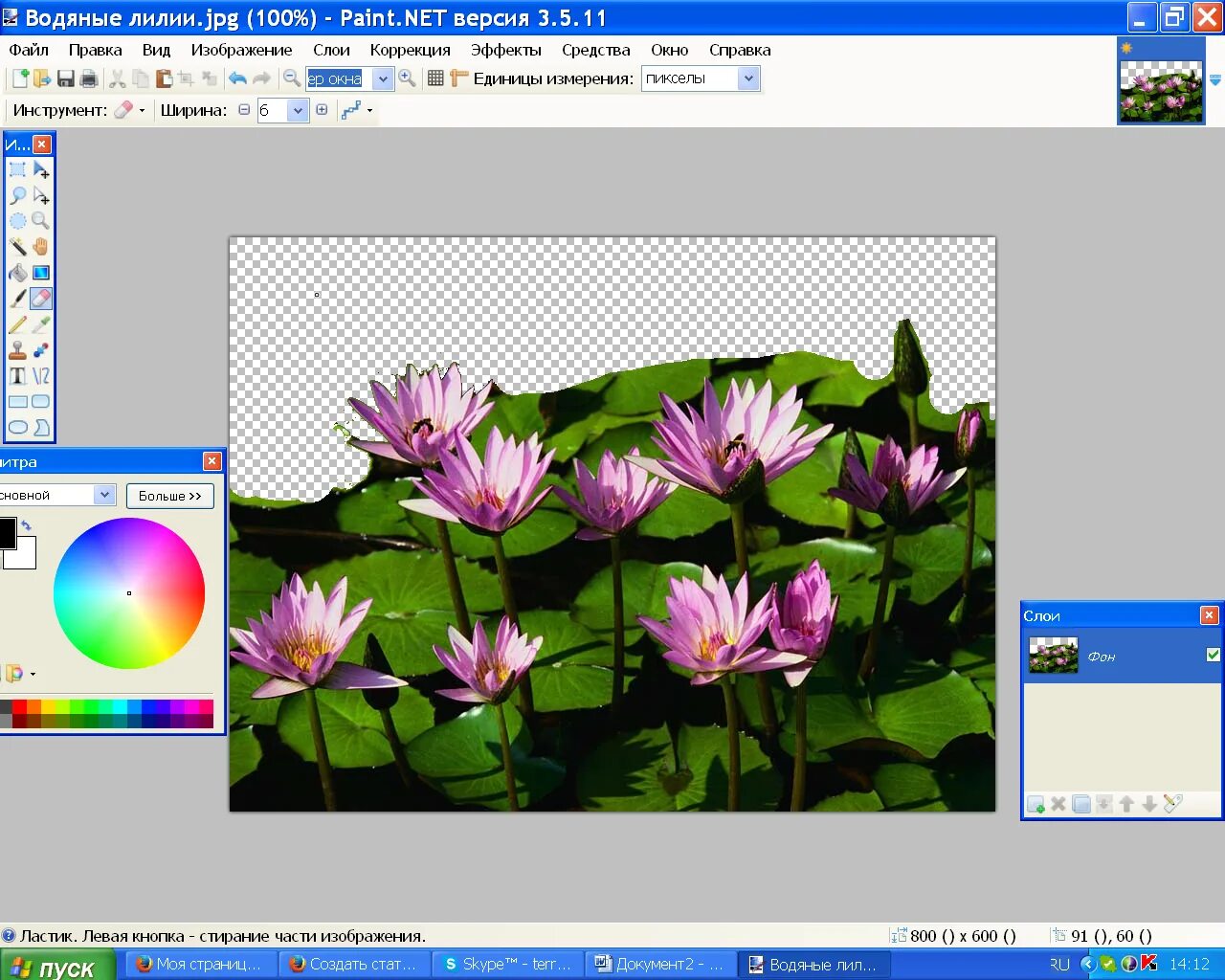Open the Изображение menu
This screenshot has height=980, width=1225.
tap(241, 50)
